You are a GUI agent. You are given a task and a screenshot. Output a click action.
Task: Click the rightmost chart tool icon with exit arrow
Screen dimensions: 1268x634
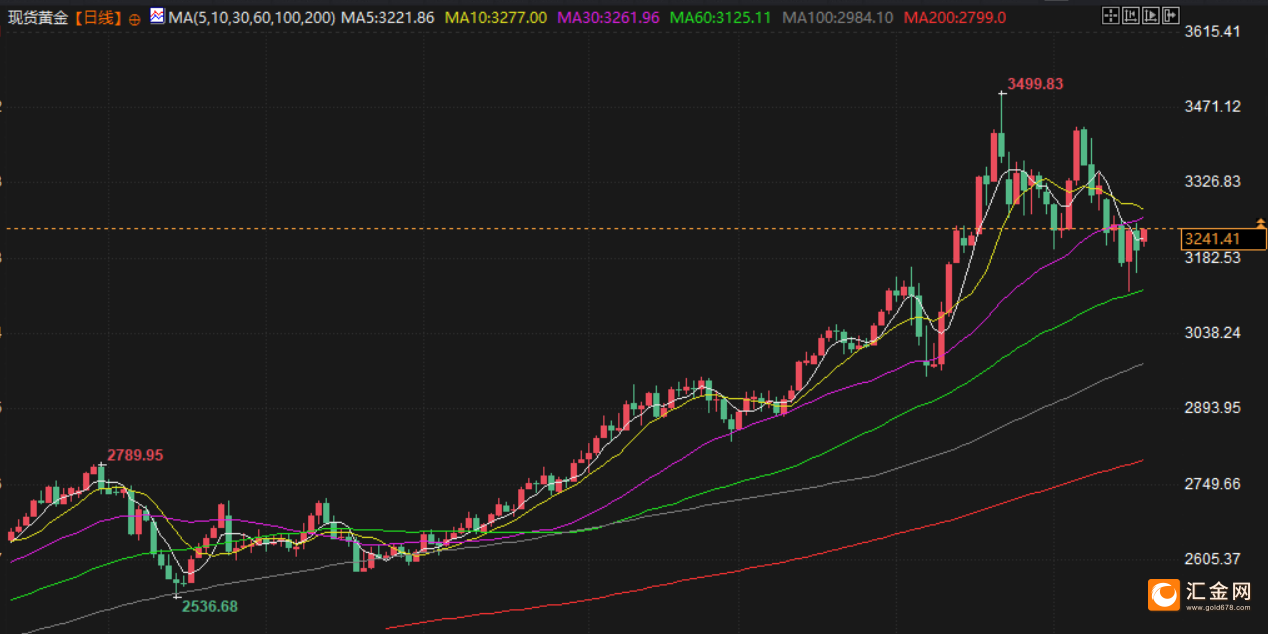pyautogui.click(x=1170, y=15)
